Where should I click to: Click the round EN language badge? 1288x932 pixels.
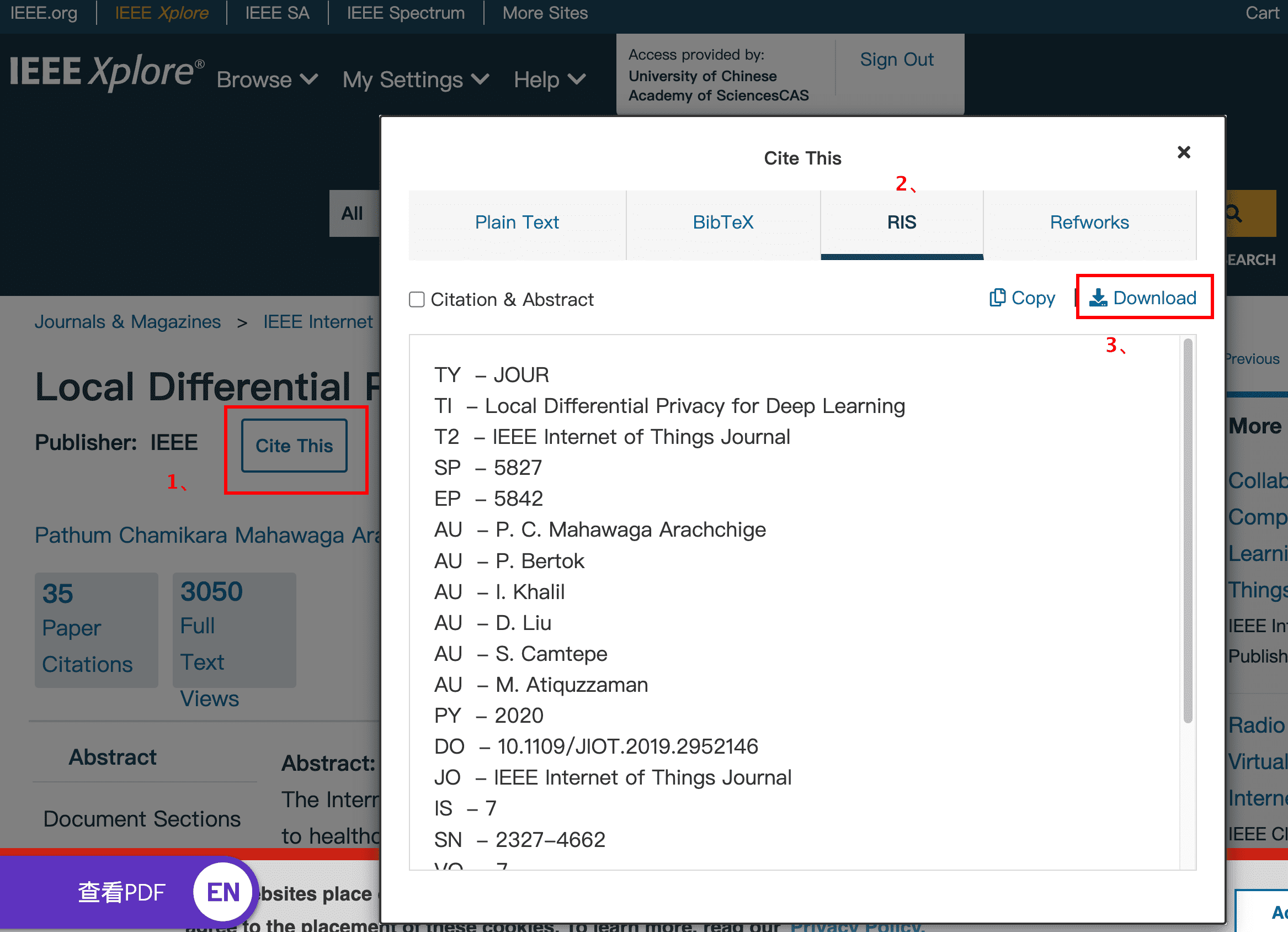[222, 892]
